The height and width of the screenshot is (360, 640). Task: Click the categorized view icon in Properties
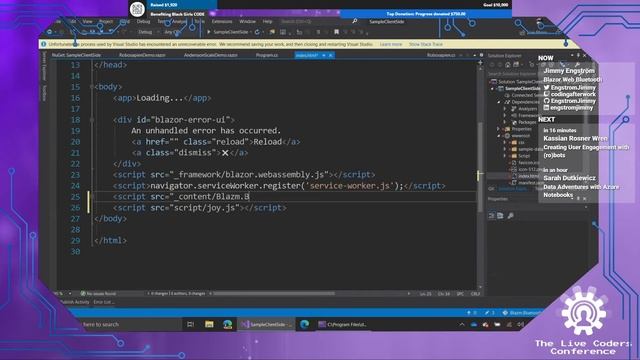point(492,216)
